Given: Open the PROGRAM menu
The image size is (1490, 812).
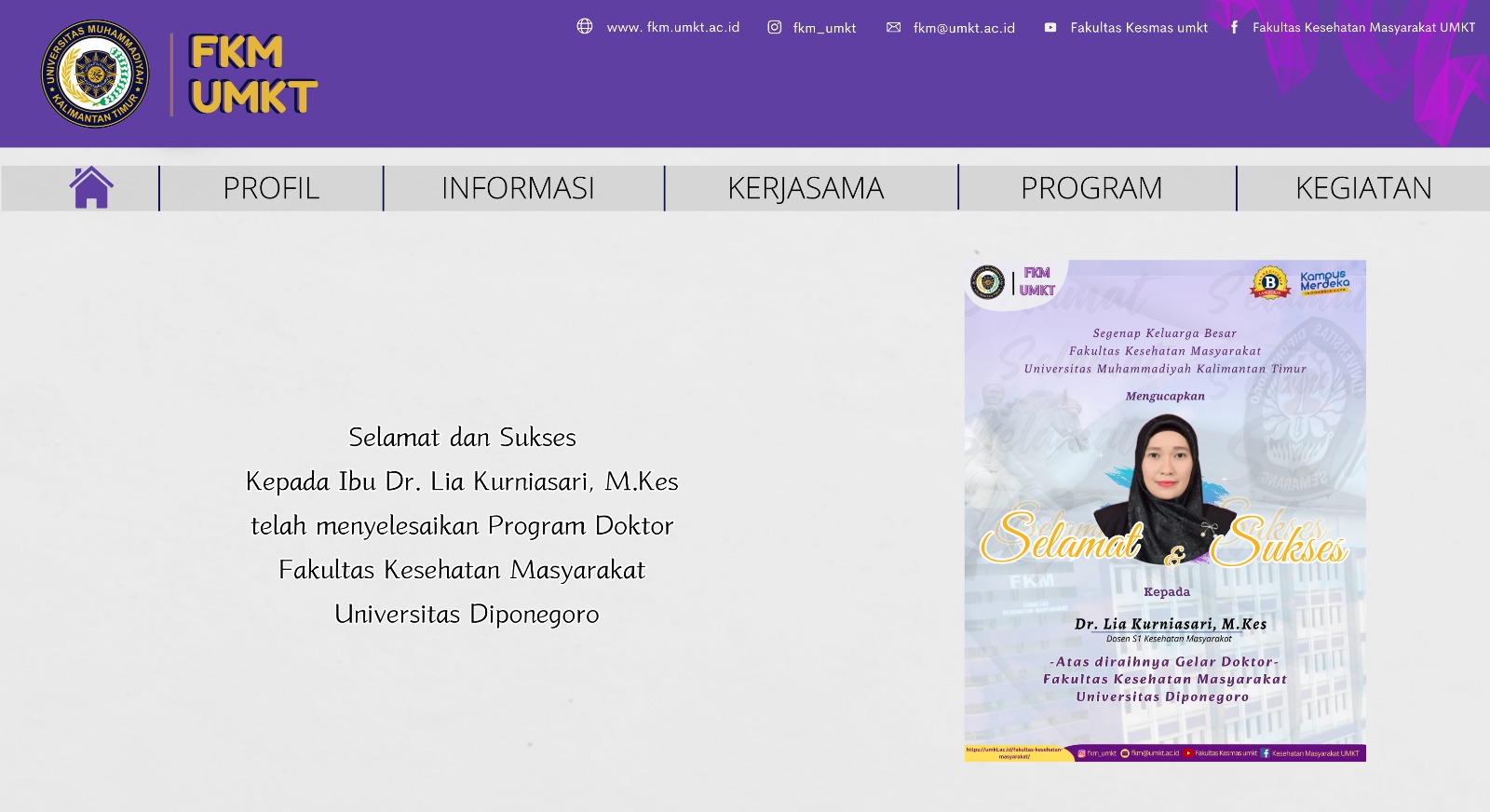Looking at the screenshot, I should [x=1091, y=188].
